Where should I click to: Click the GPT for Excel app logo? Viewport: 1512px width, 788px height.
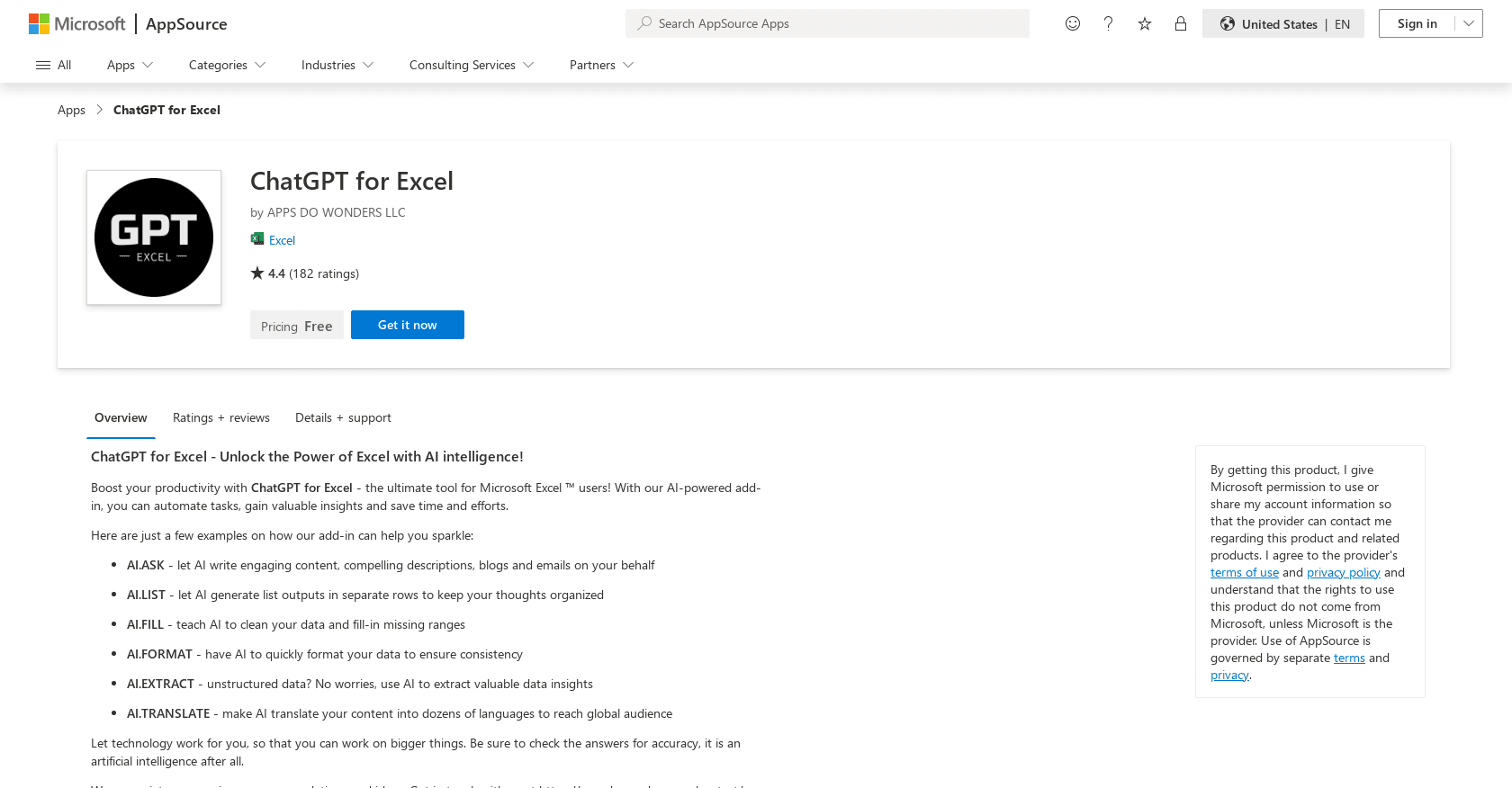click(153, 237)
